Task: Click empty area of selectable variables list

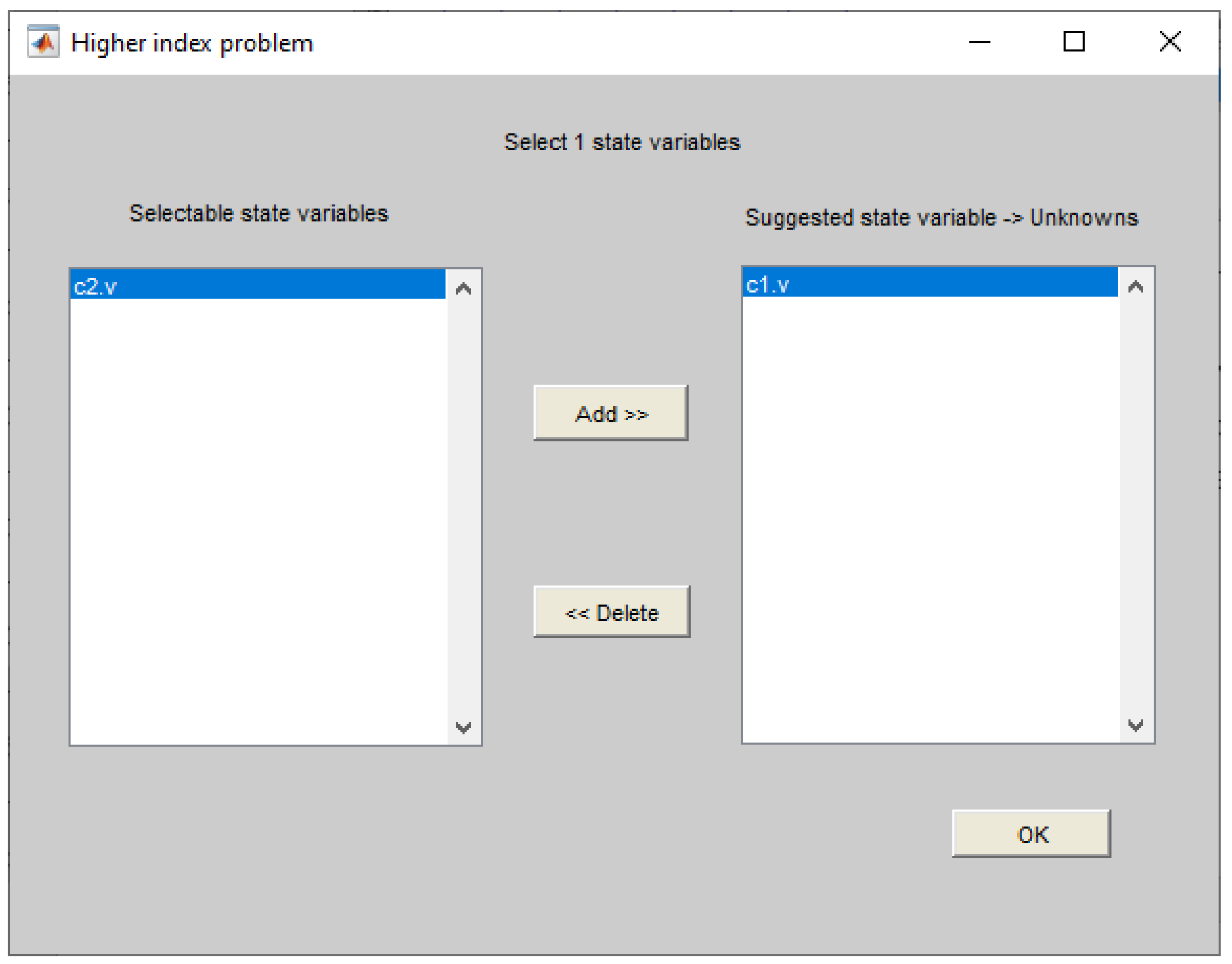Action: click(258, 519)
